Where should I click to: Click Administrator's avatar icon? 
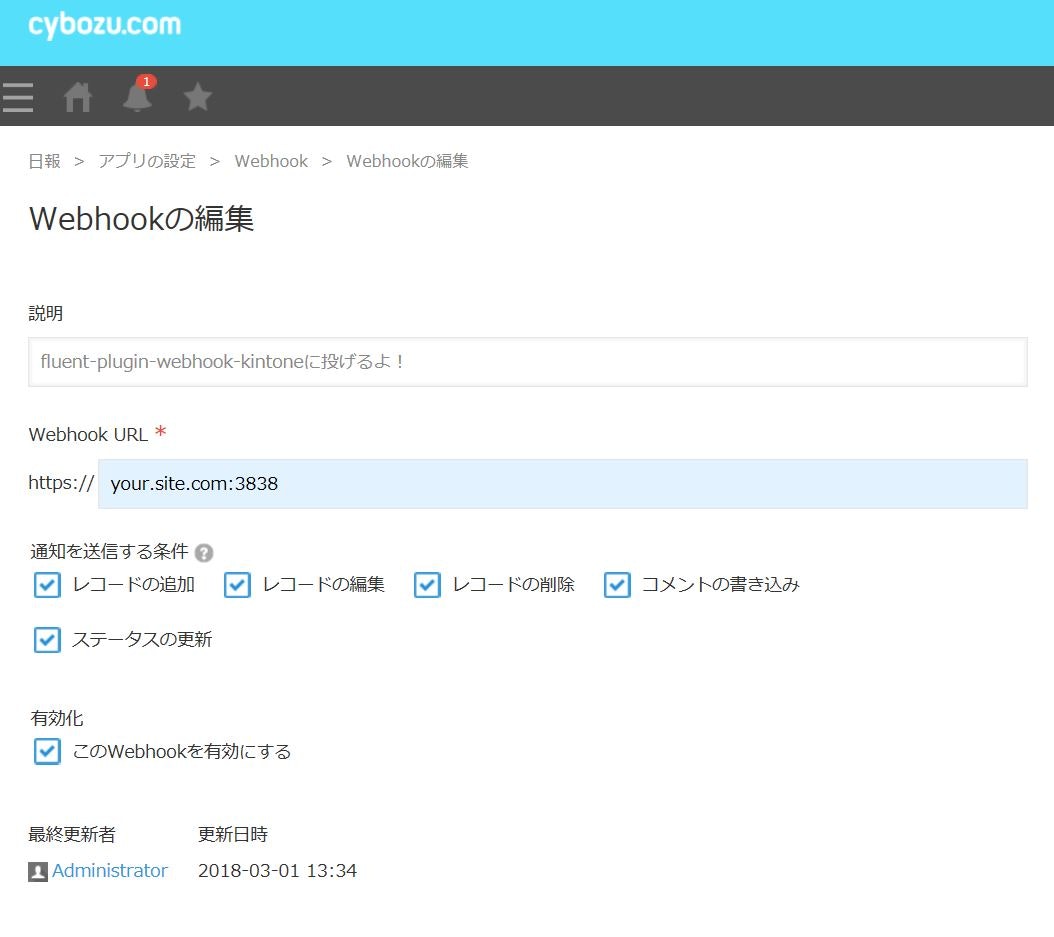(37, 871)
